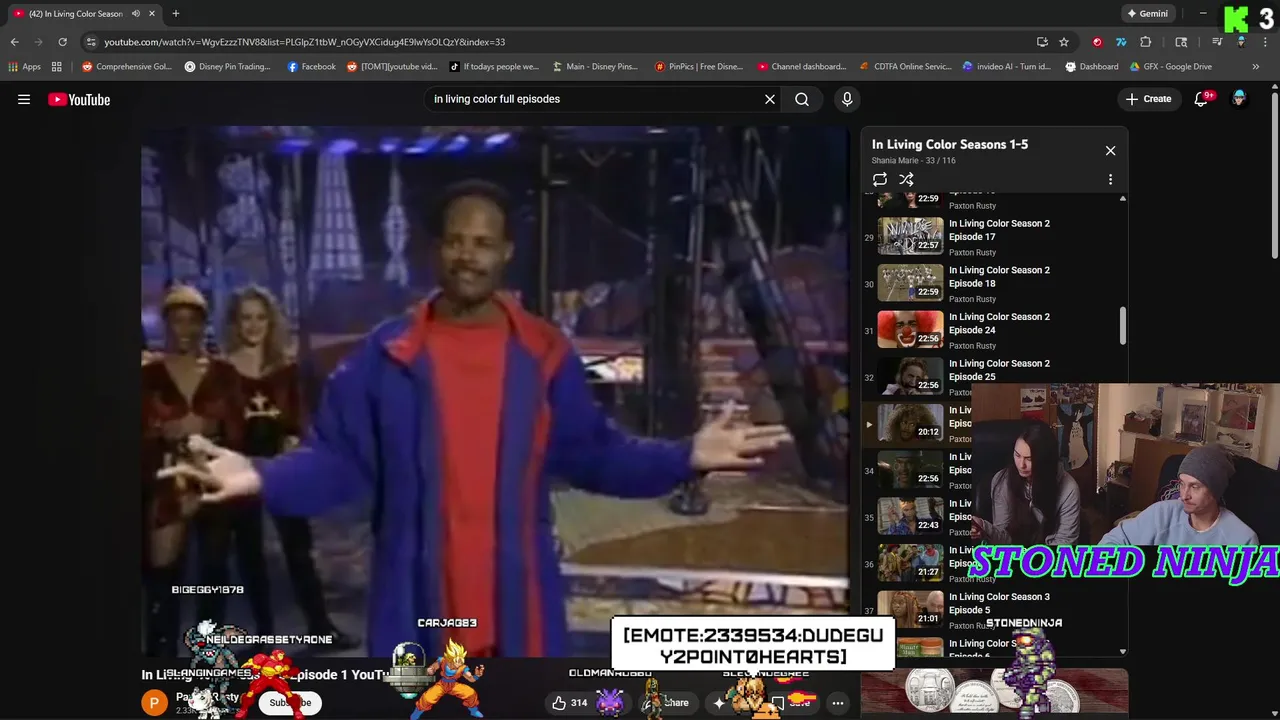Open the Disney Pin Trading bookmark
The image size is (1280, 720).
click(x=227, y=67)
